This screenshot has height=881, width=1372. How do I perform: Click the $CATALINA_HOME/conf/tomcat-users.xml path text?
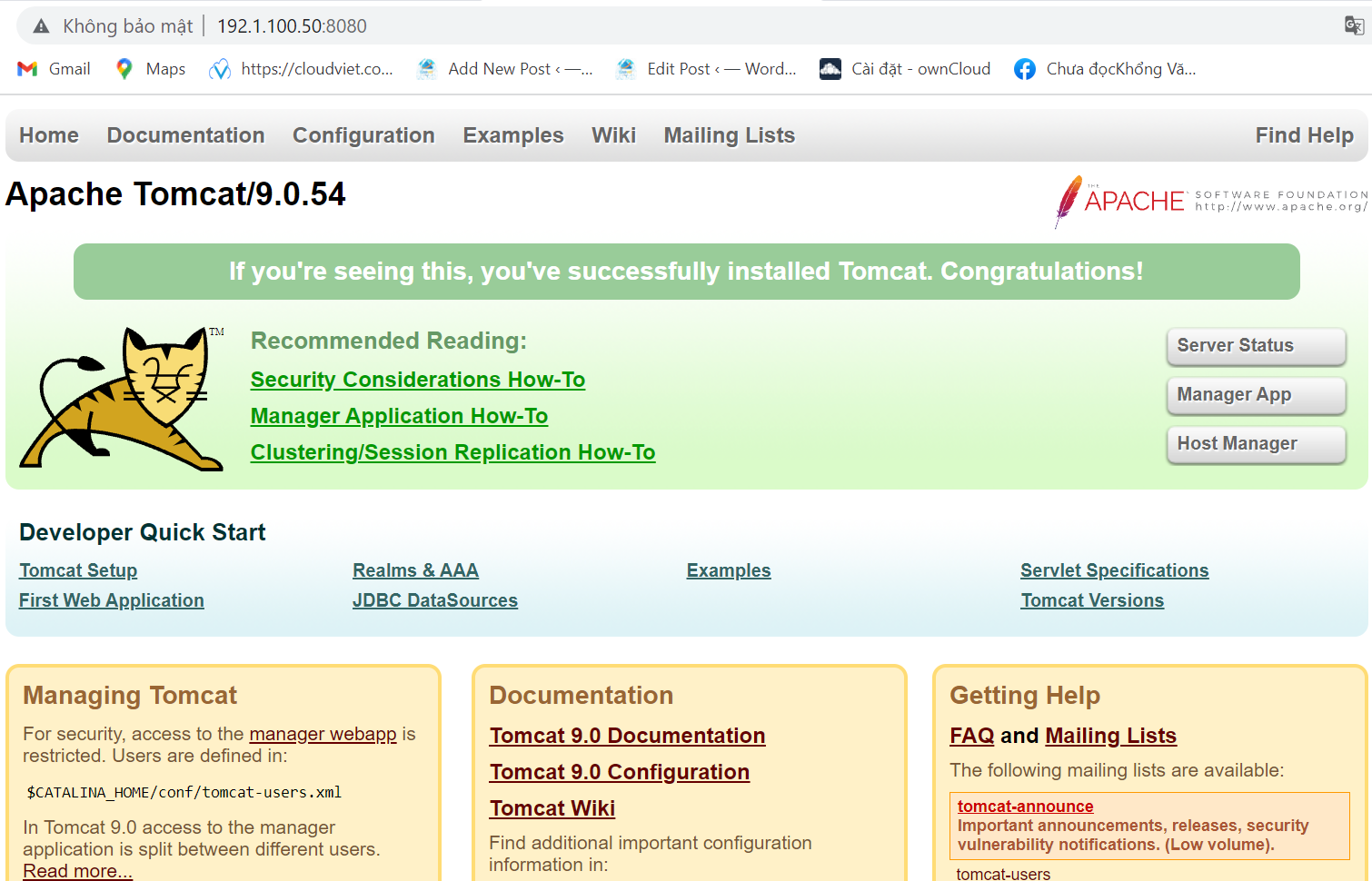(184, 793)
